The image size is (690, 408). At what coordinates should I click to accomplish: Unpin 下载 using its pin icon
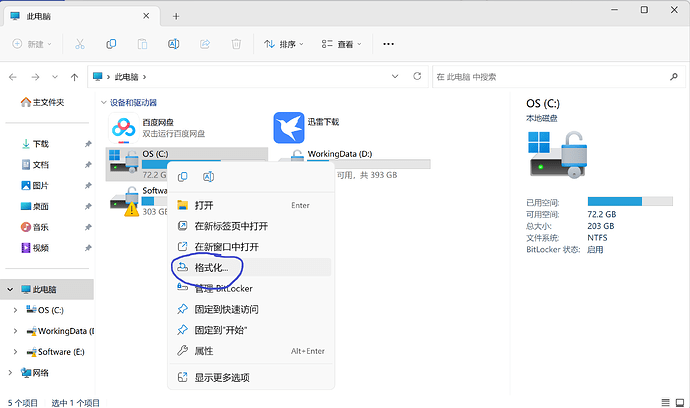(x=88, y=144)
